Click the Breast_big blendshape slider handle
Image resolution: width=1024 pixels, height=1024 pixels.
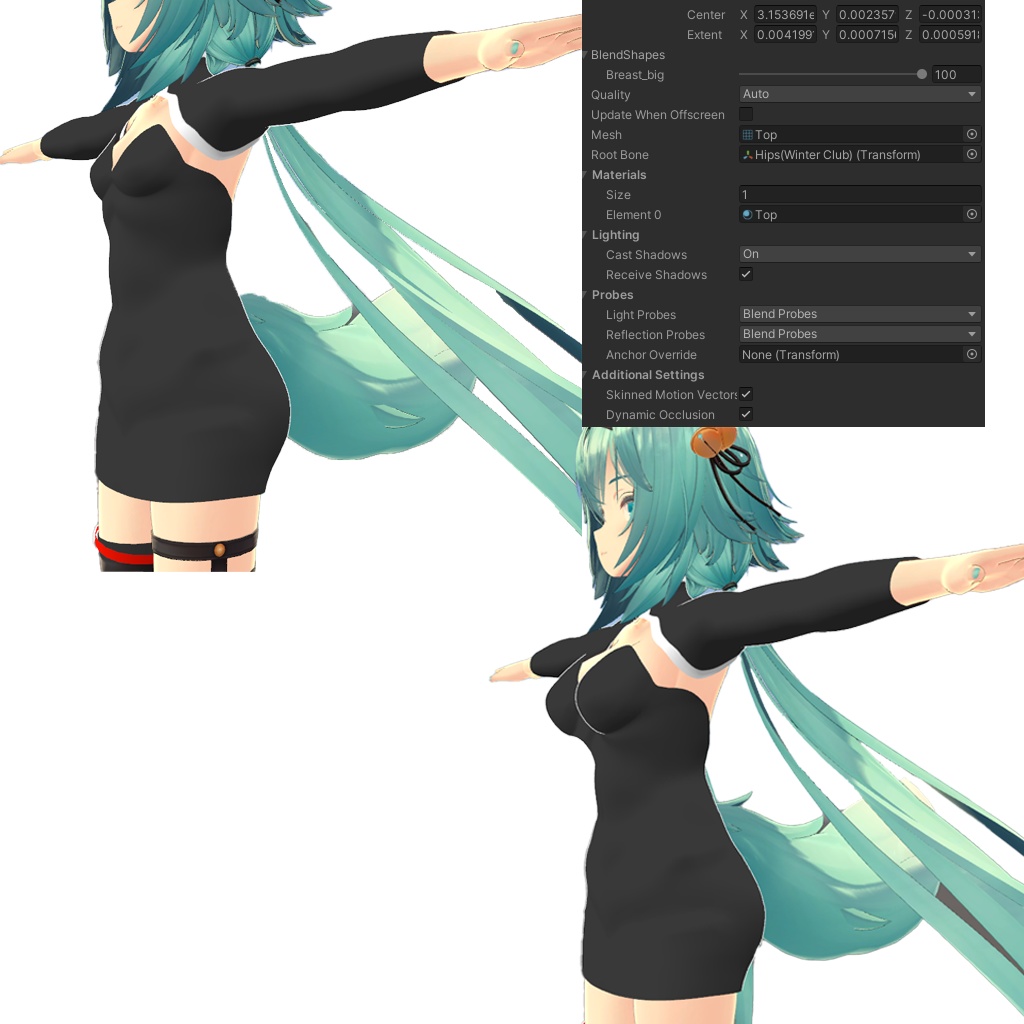[x=921, y=73]
